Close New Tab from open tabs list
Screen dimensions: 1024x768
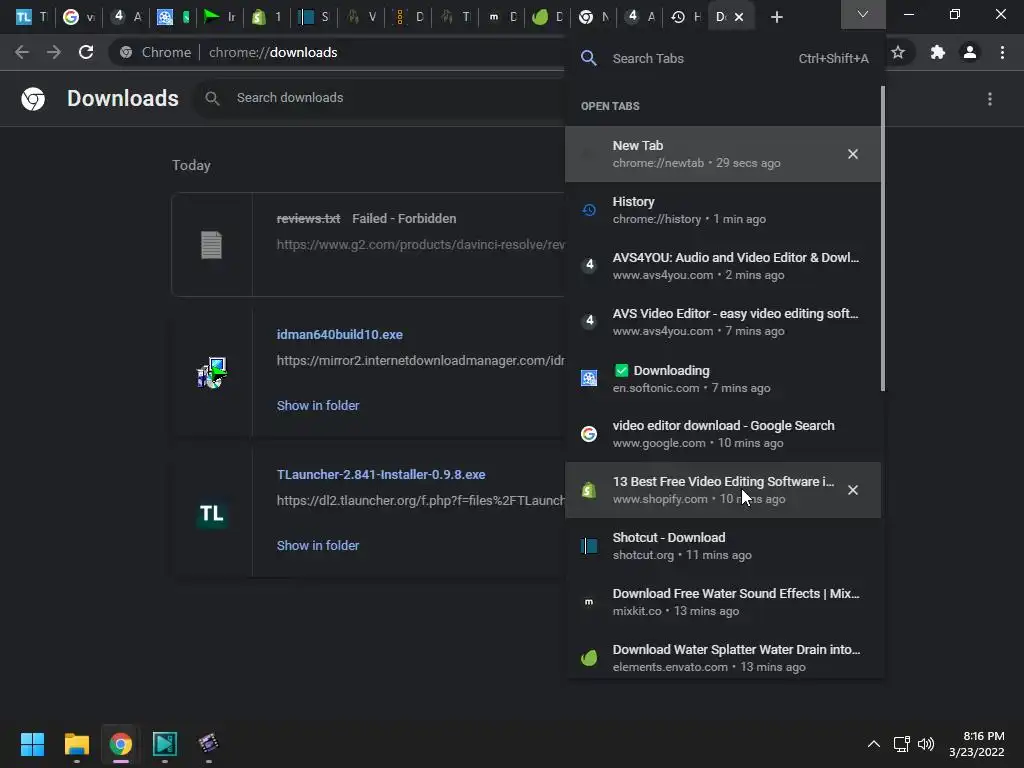click(853, 154)
